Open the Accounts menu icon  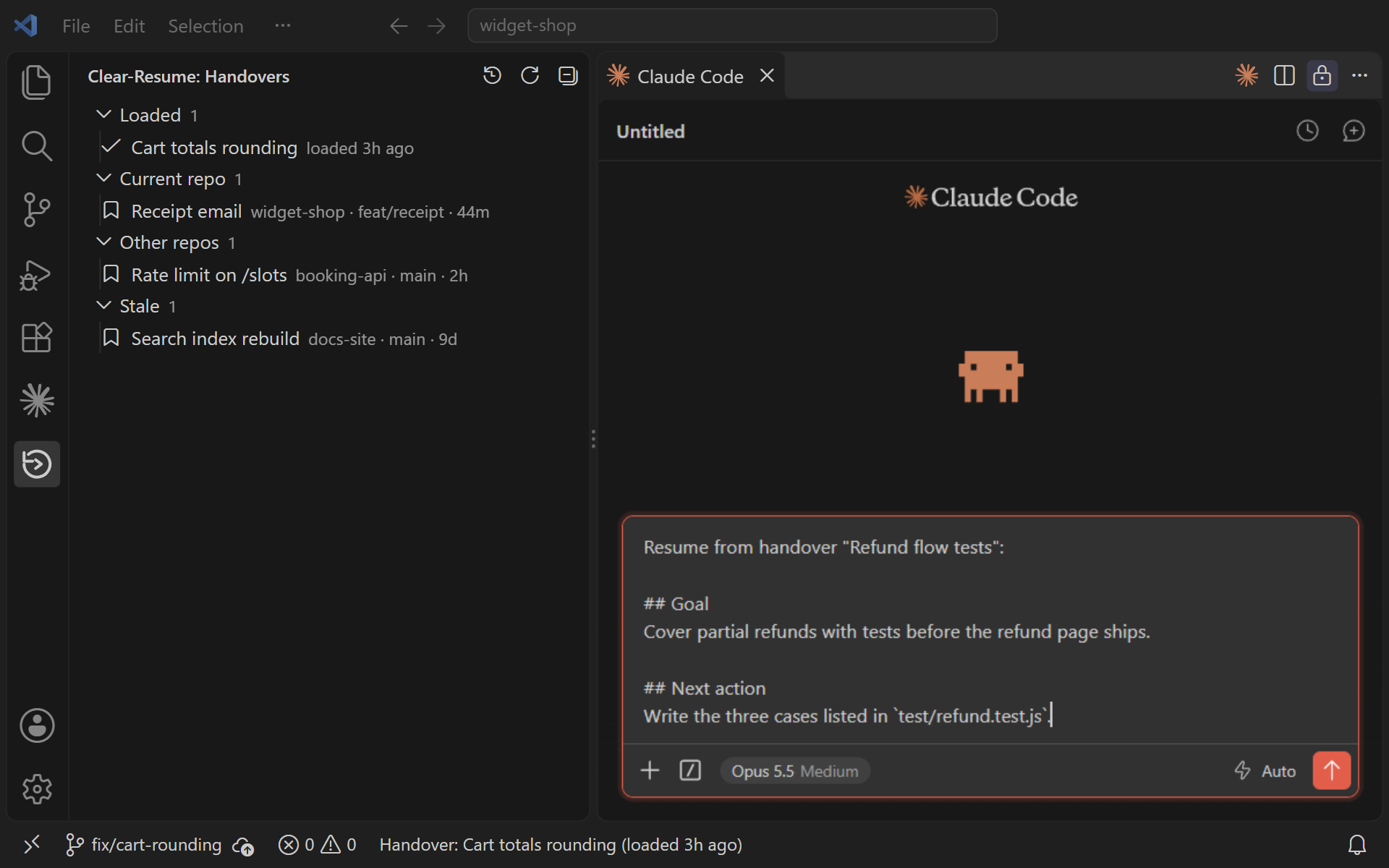coord(36,726)
